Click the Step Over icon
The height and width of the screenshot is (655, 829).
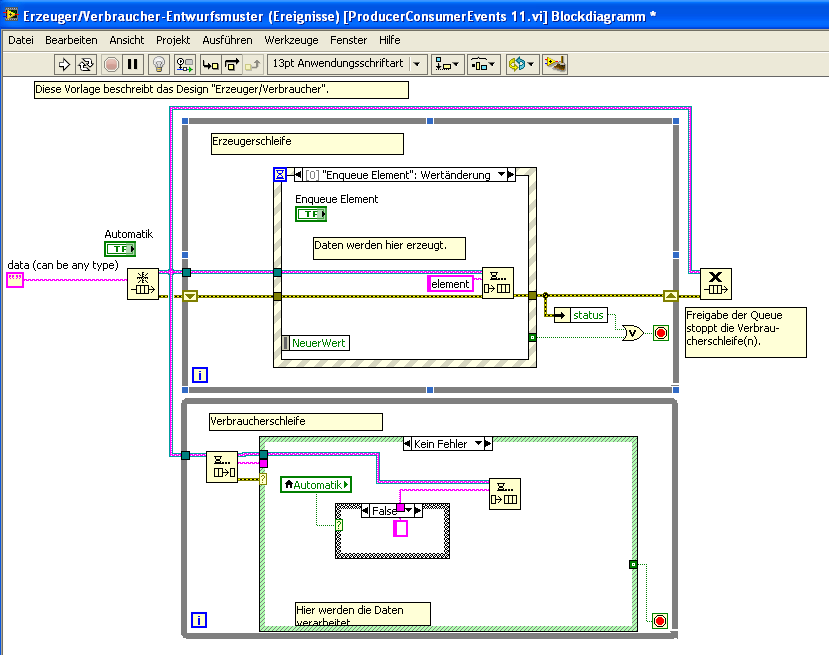[232, 64]
